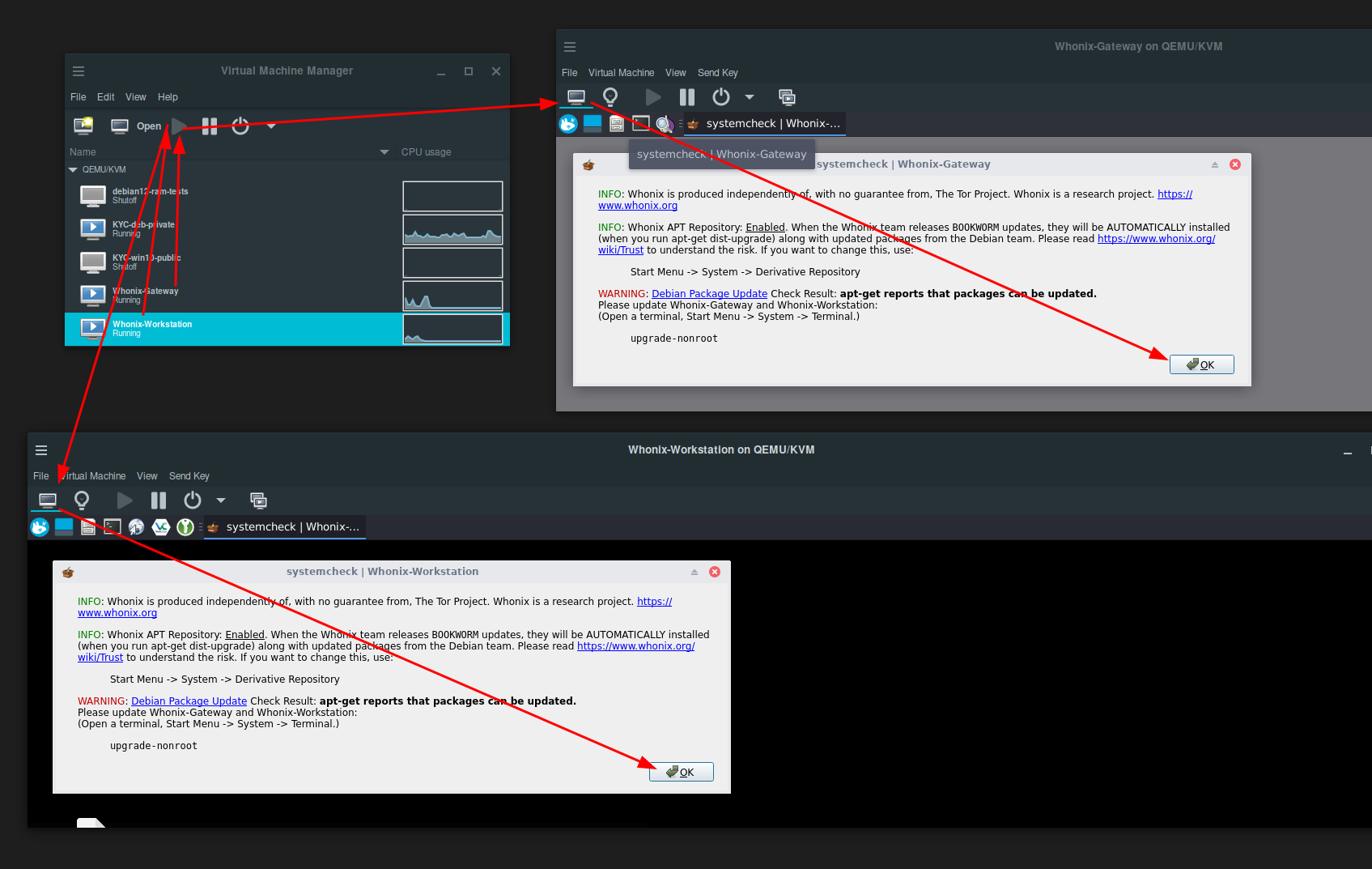Click the systemcheck taskbar entry in Whonix-Workstation
Image resolution: width=1372 pixels, height=869 pixels.
pyautogui.click(x=284, y=527)
